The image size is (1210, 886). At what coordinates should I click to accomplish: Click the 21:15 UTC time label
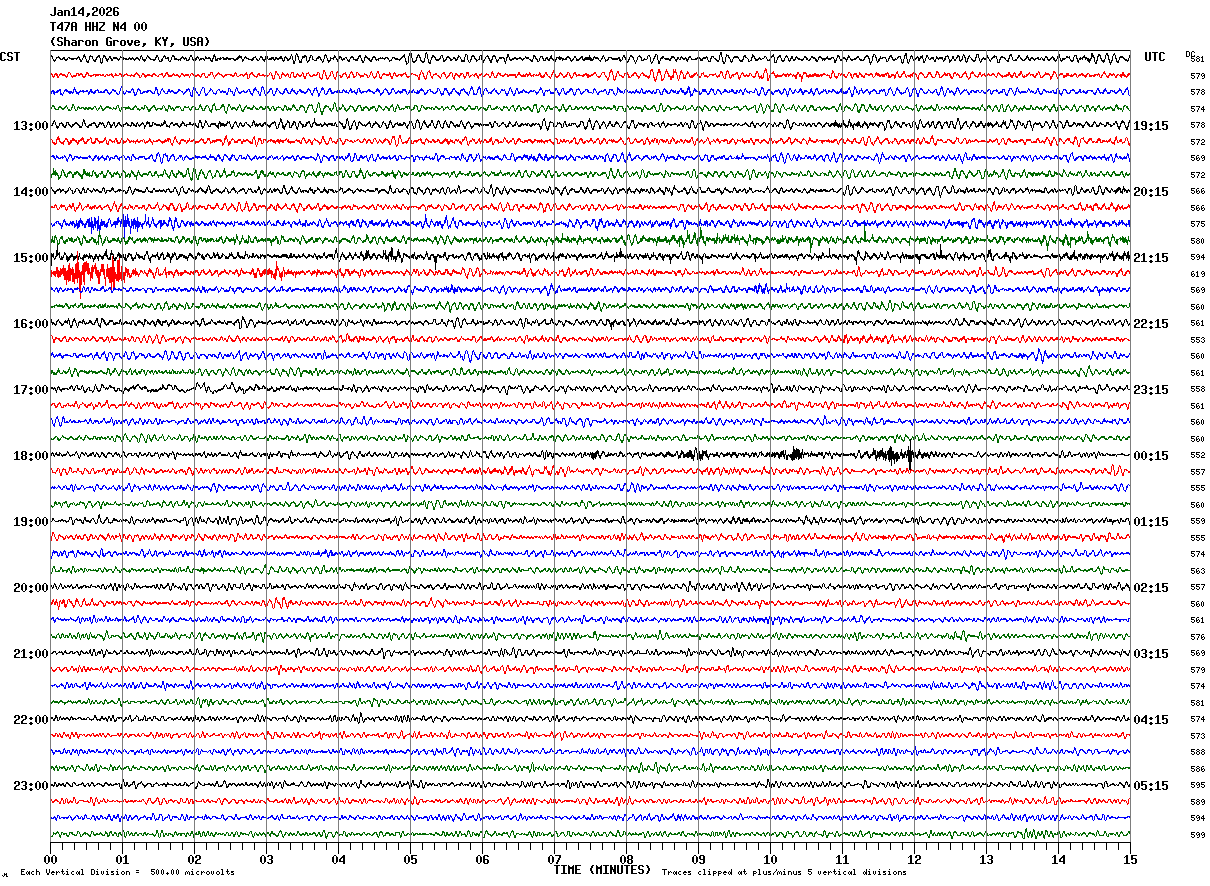[x=1151, y=258]
